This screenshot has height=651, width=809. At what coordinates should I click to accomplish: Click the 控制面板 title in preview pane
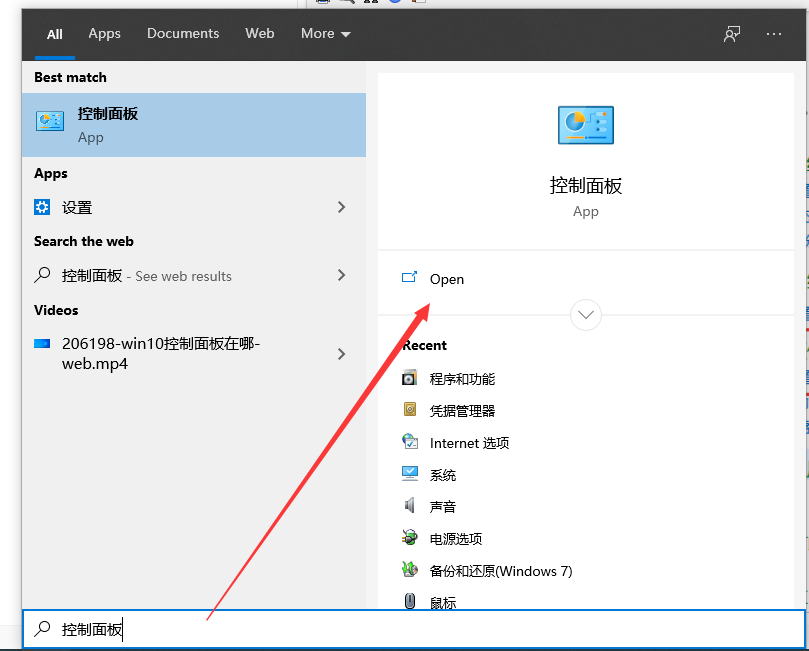pos(586,186)
